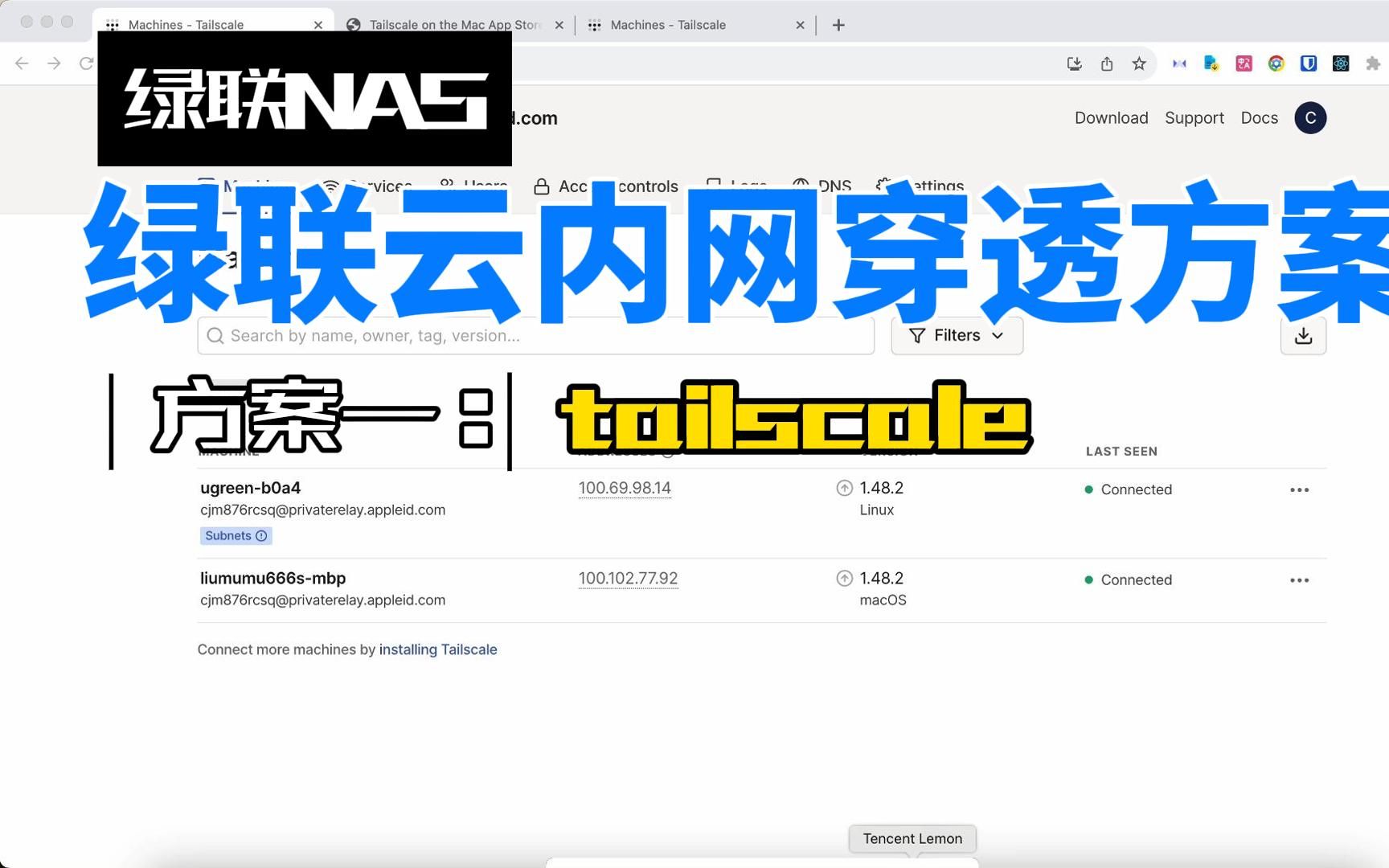Open the Filters dropdown
This screenshot has width=1389, height=868.
tap(957, 335)
